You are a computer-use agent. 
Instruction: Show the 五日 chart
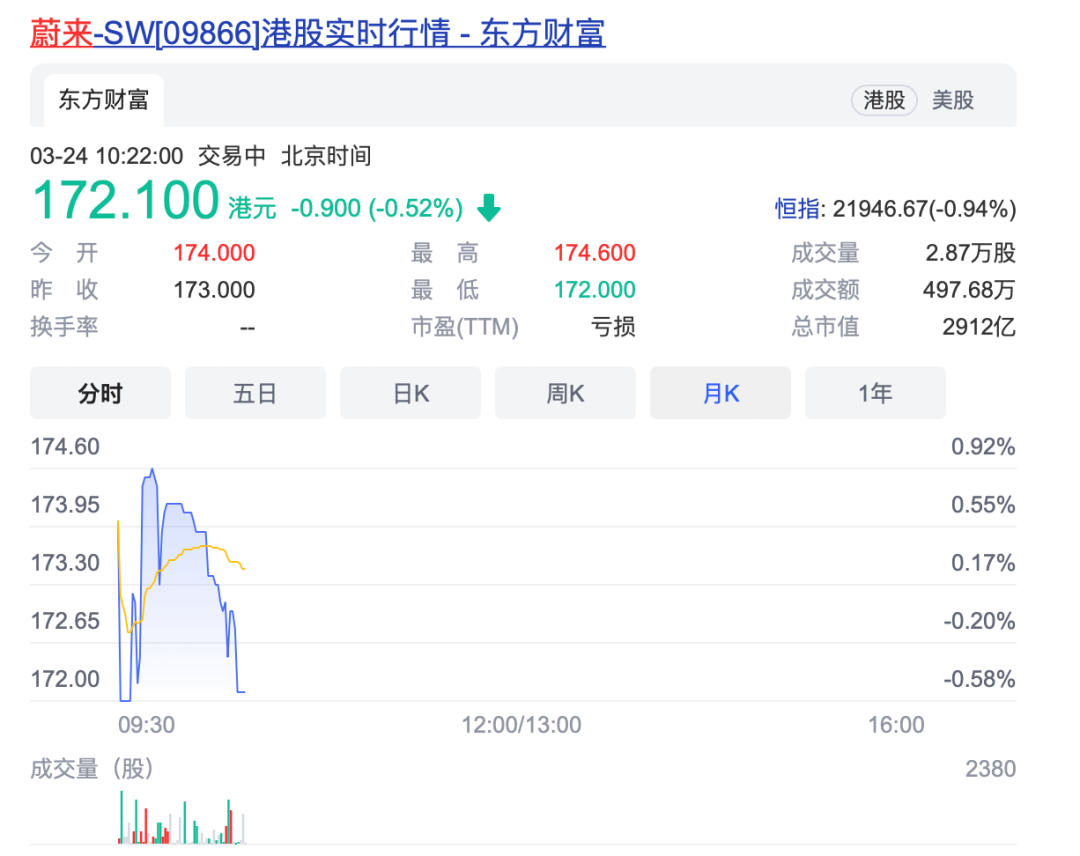tap(255, 393)
